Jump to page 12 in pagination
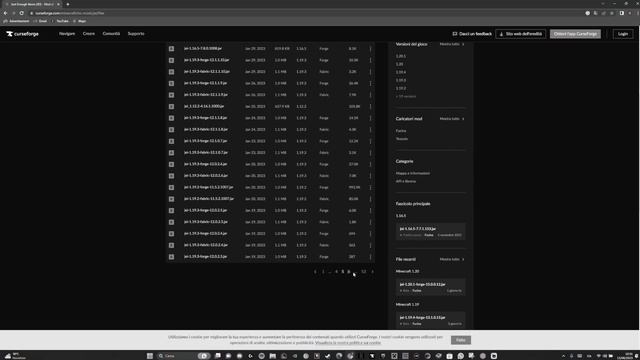The width and height of the screenshot is (640, 360). coord(364,272)
